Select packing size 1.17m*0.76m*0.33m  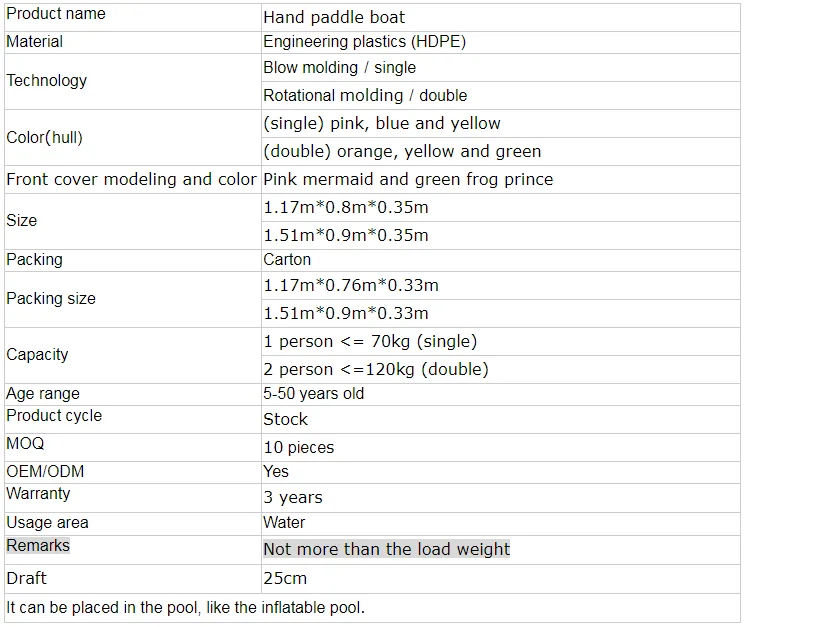(351, 286)
